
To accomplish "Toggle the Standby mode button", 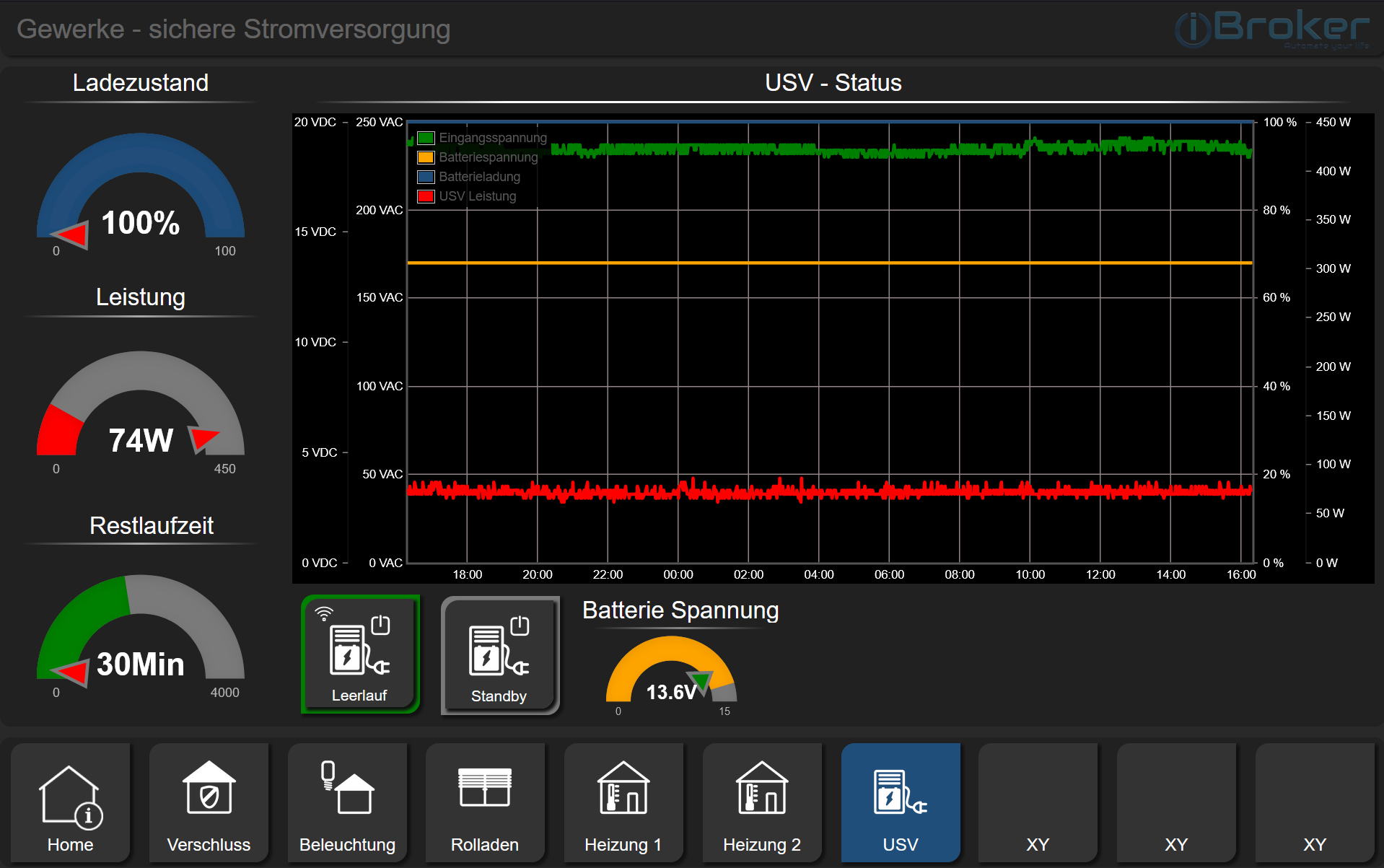I will click(499, 655).
